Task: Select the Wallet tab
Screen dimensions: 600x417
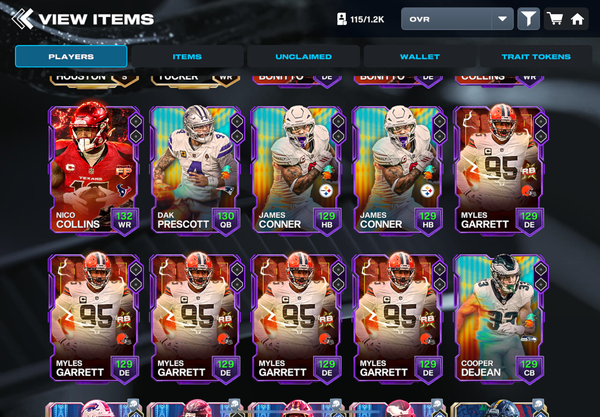Action: [420, 57]
